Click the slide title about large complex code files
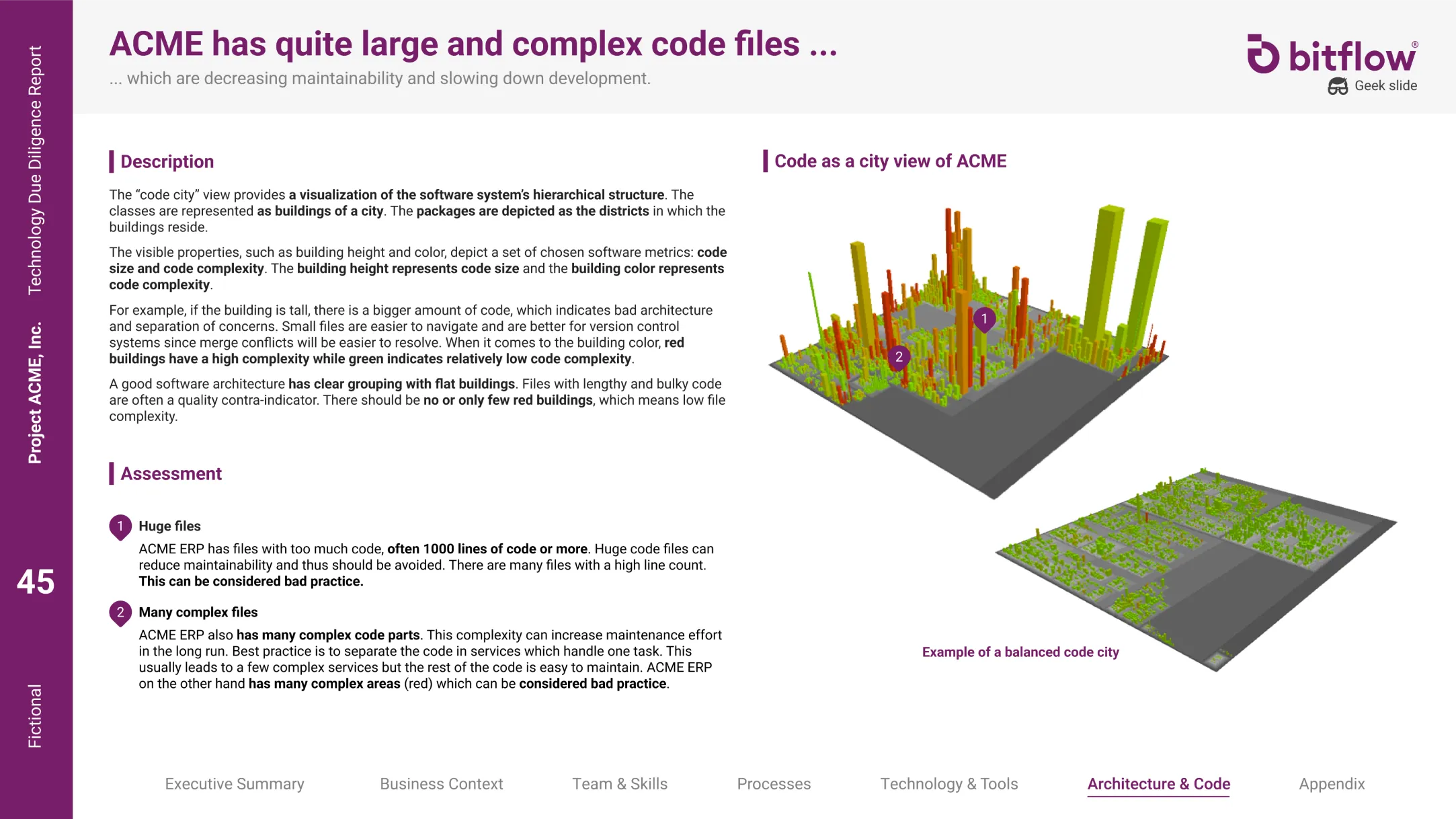 click(x=473, y=44)
